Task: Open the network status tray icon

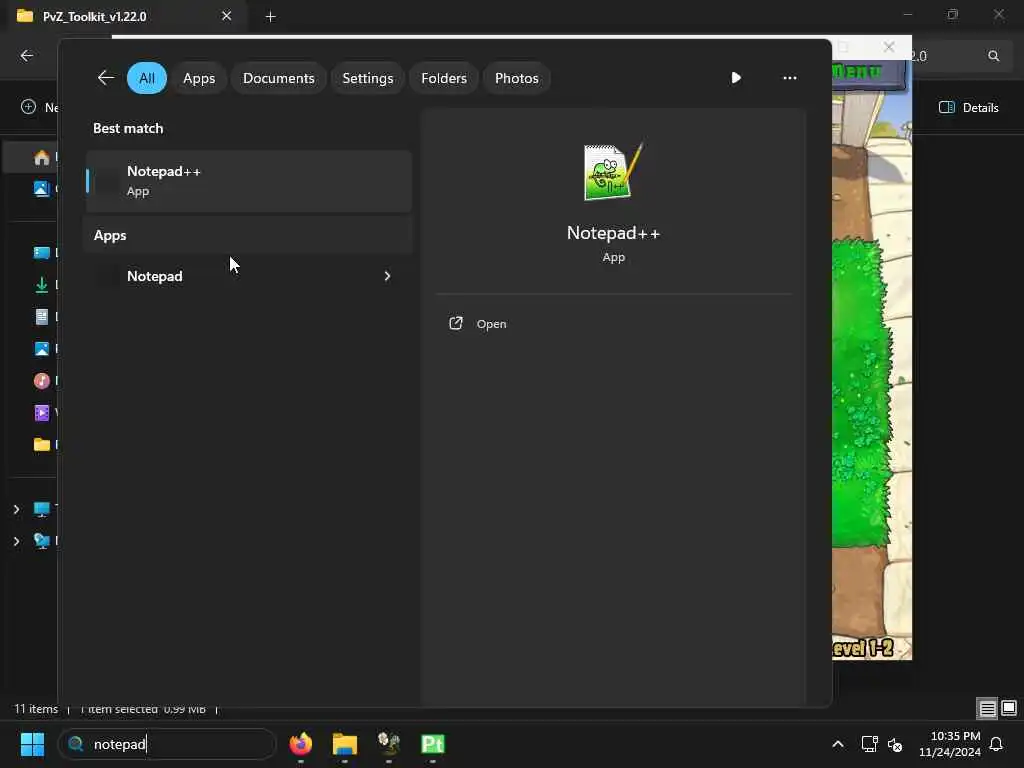Action: click(x=869, y=744)
